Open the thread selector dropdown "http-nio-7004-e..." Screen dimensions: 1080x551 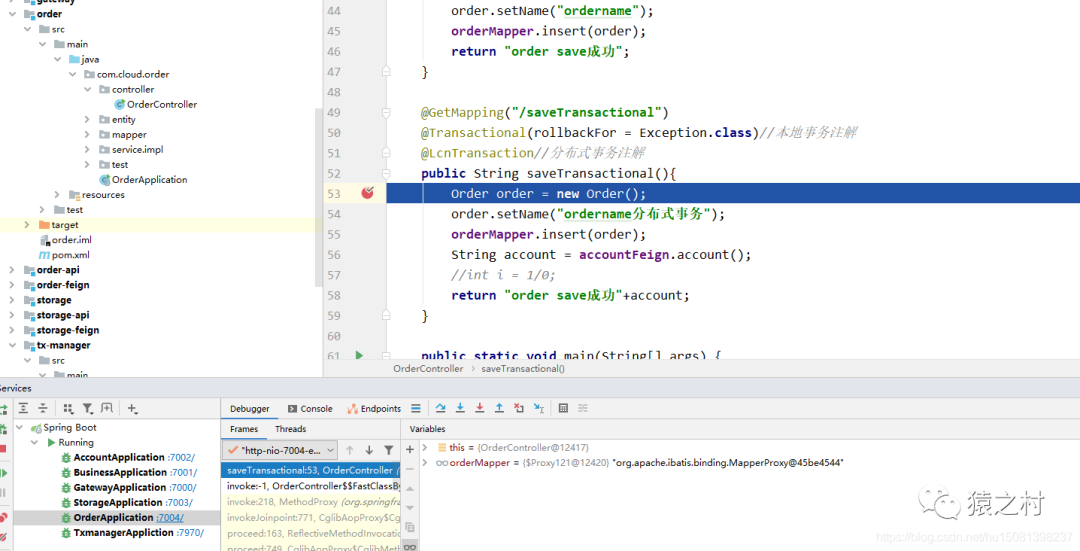coord(280,450)
